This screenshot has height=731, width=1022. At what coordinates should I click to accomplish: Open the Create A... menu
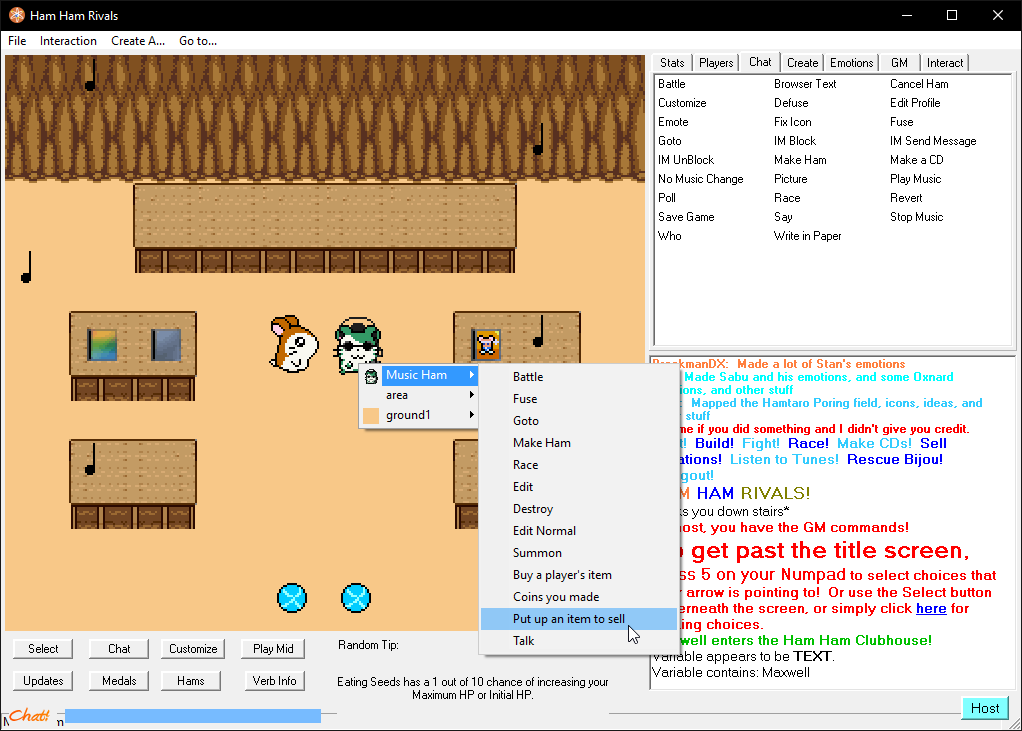click(138, 40)
